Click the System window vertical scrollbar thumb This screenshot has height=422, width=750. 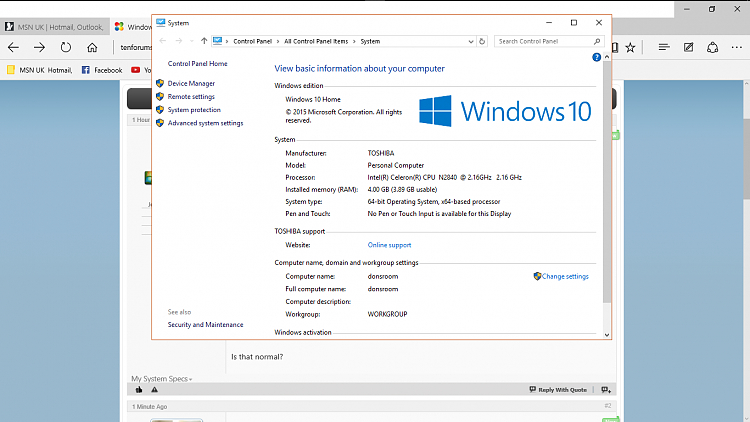pyautogui.click(x=607, y=182)
